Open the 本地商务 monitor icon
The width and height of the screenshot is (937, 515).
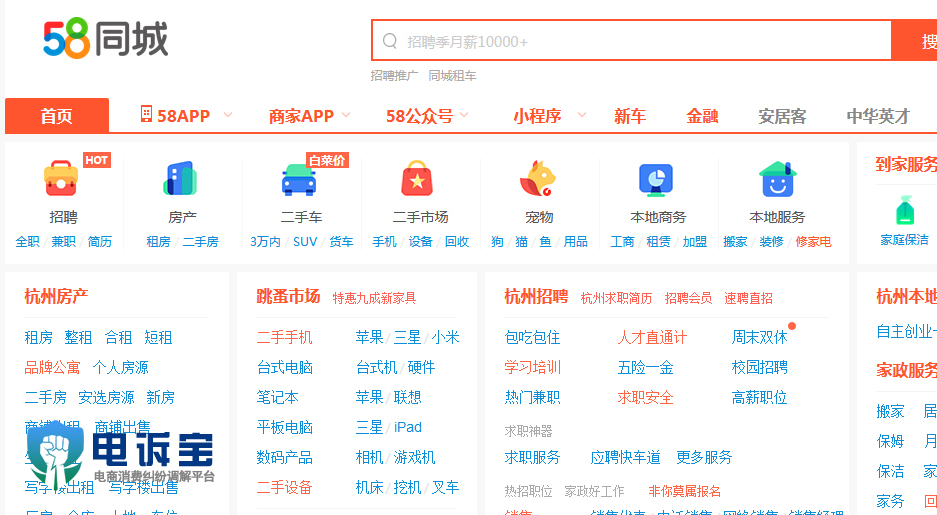click(x=656, y=179)
